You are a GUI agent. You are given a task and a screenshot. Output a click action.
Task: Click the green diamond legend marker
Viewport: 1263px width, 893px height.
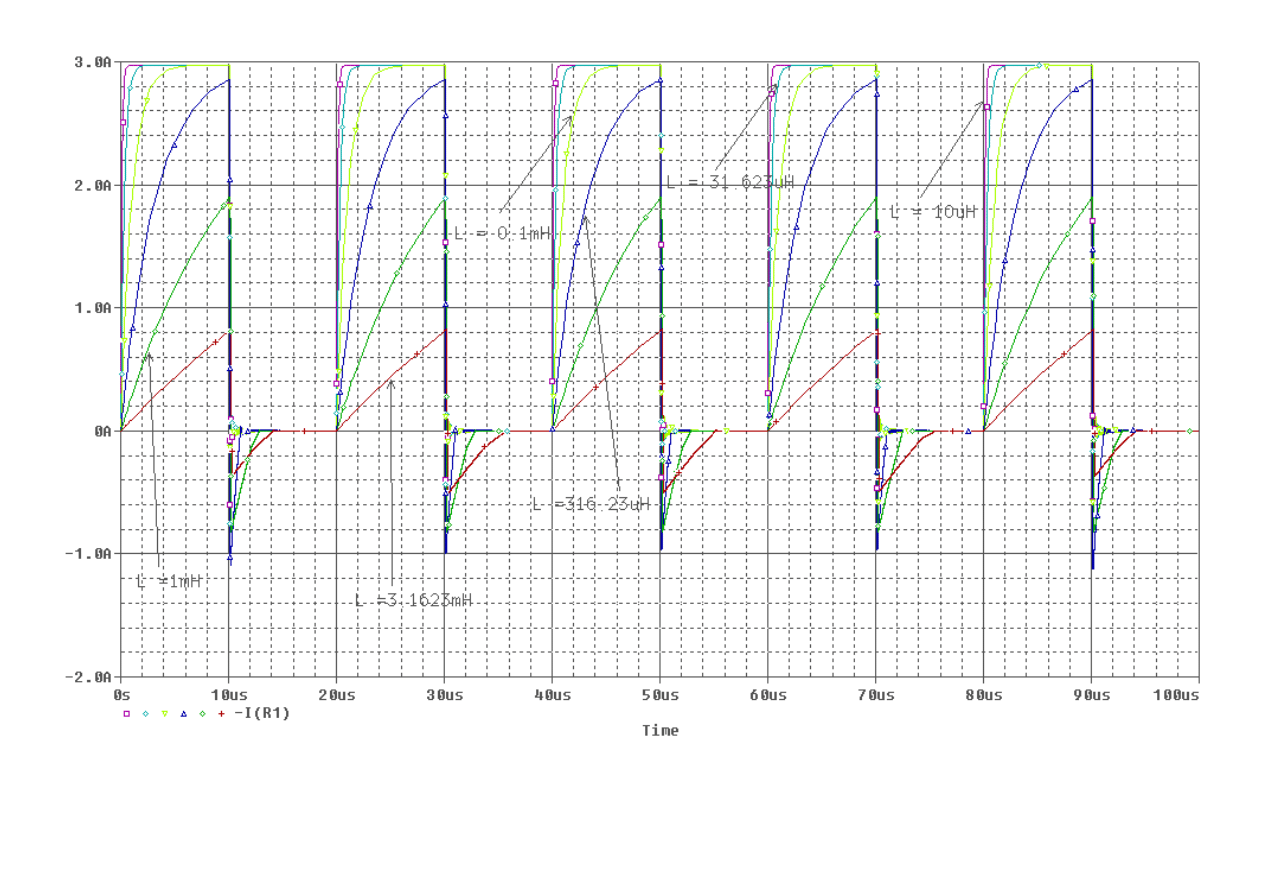(x=203, y=714)
